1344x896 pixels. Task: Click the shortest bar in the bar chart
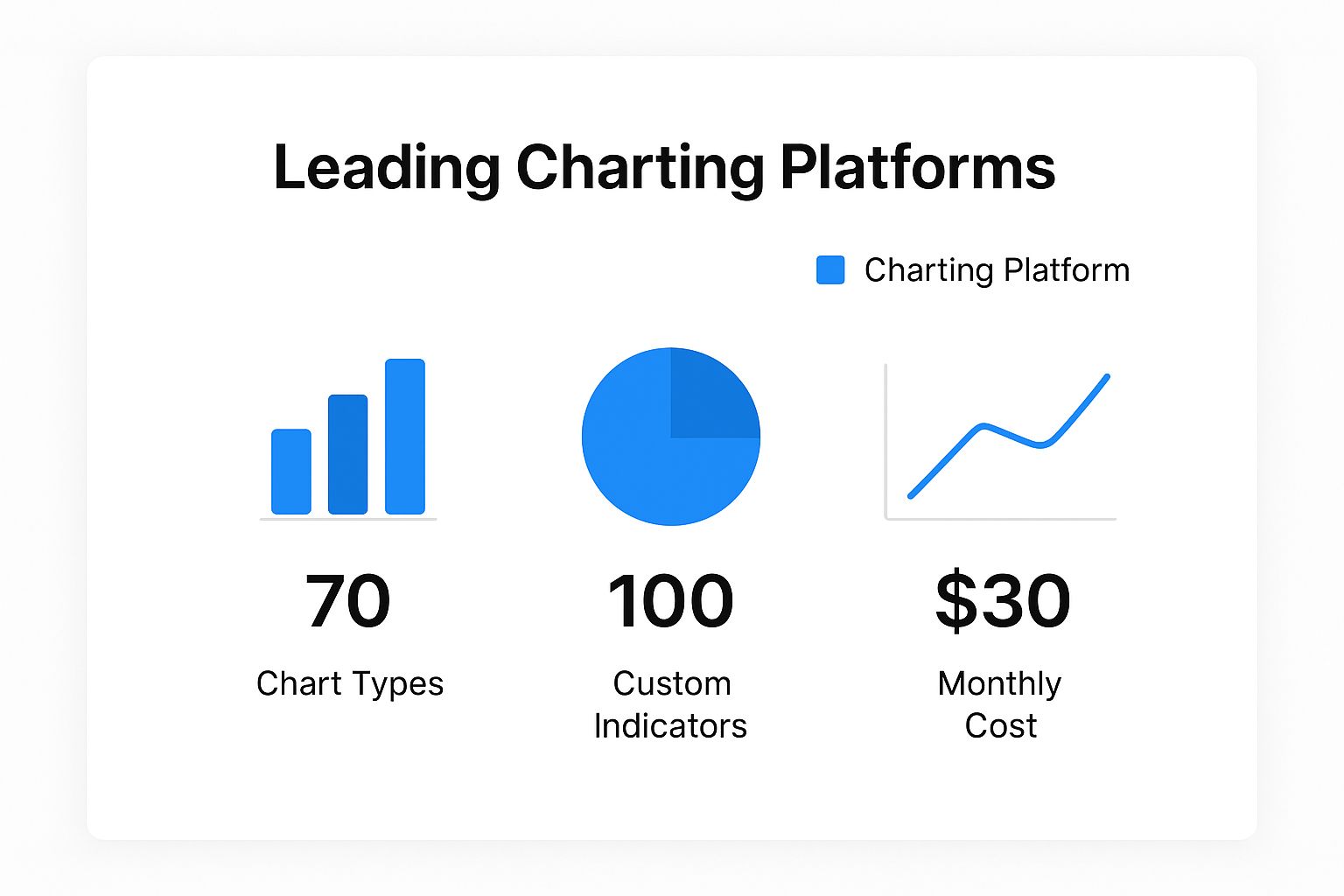(x=291, y=472)
